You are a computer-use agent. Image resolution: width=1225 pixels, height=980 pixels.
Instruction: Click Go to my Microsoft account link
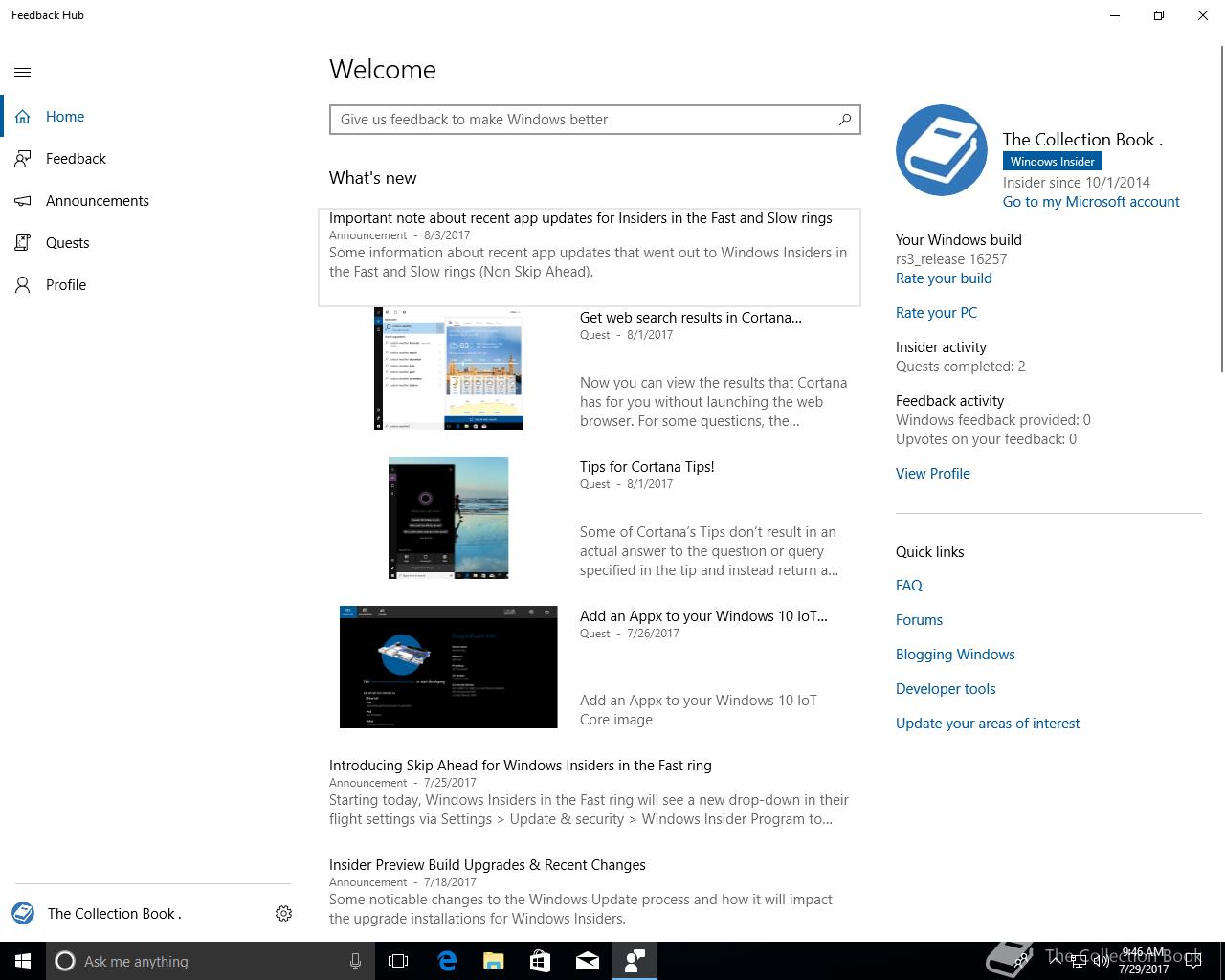coord(1091,202)
